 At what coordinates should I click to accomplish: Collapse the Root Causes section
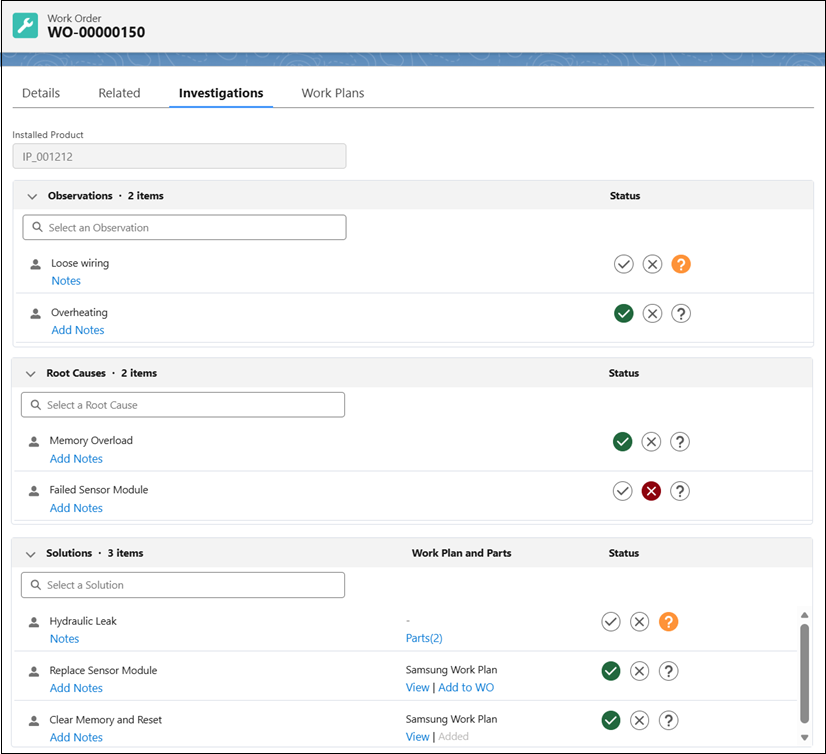[31, 374]
